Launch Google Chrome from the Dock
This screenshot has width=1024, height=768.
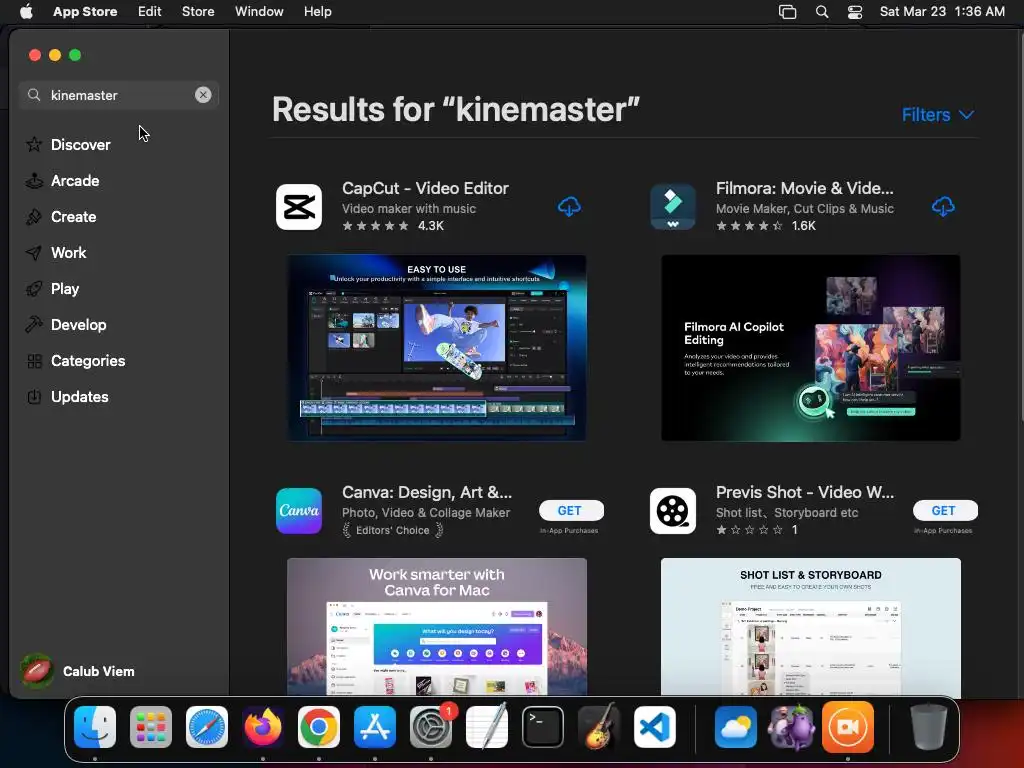[x=319, y=727]
